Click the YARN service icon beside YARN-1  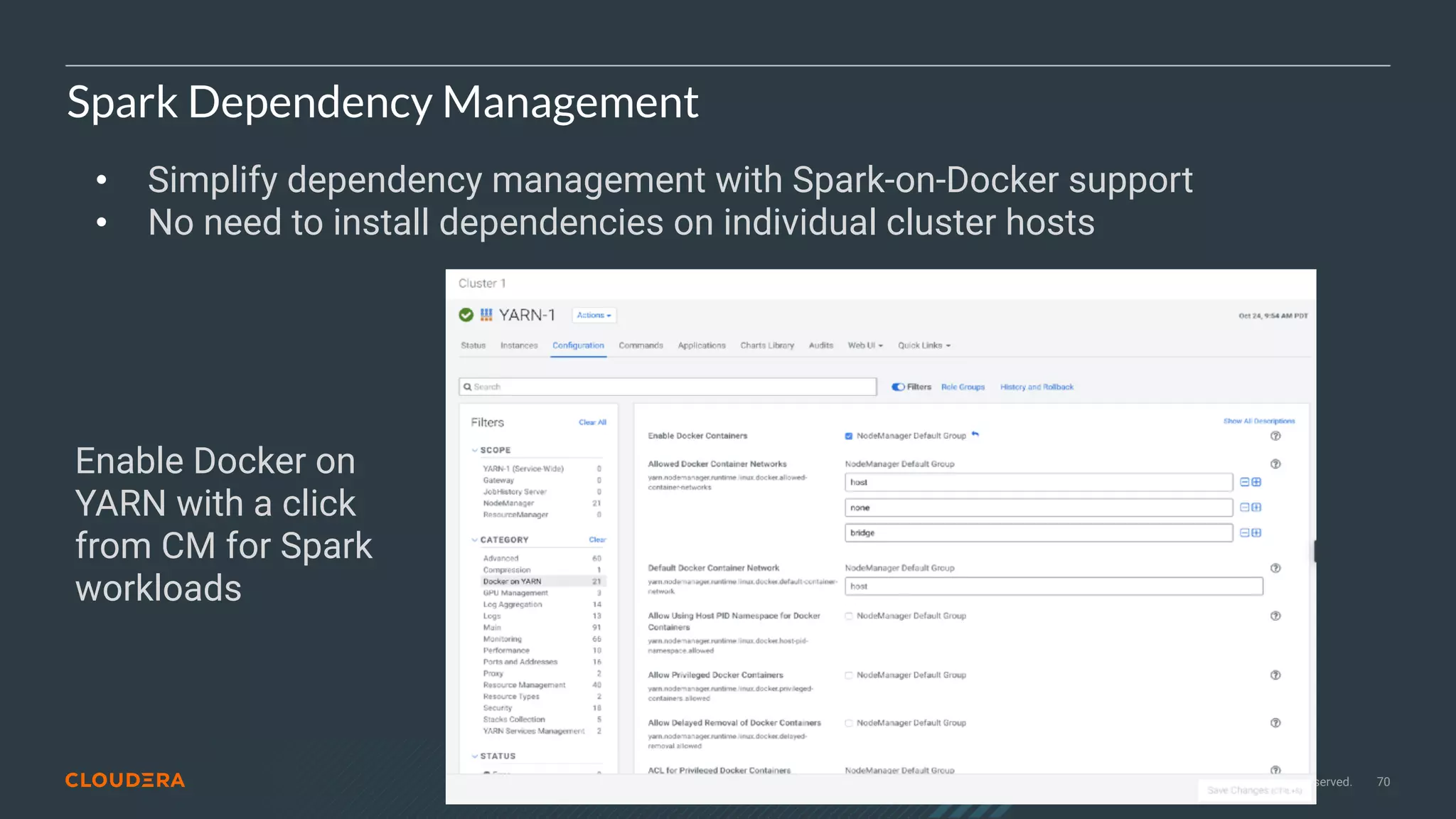(x=486, y=315)
